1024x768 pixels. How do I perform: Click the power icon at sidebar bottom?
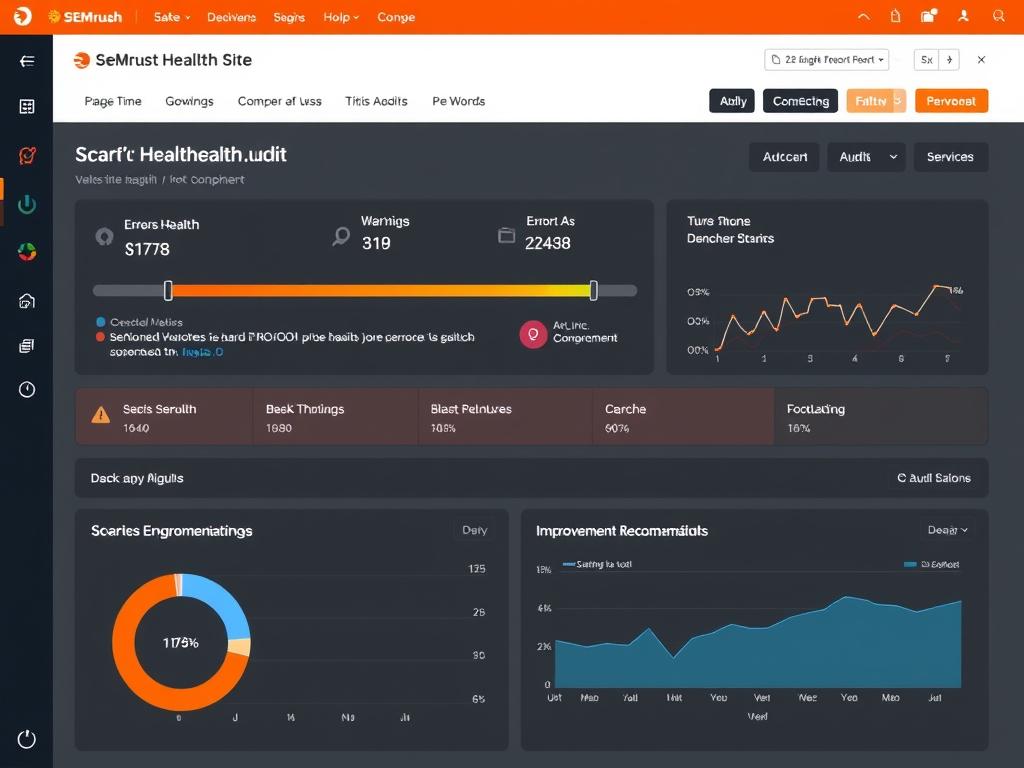tap(27, 739)
